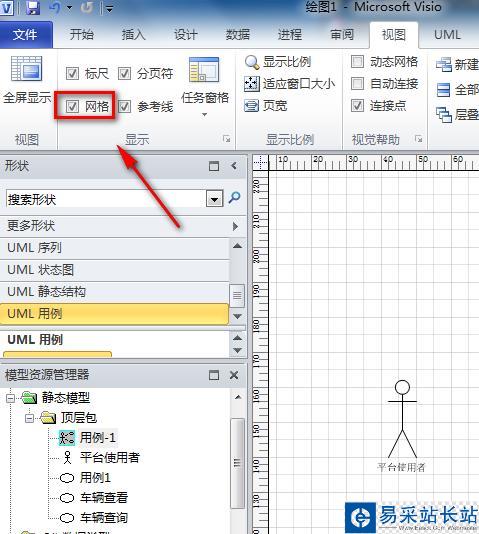Open the 视觉帮助 group dialog launcher

point(419,139)
